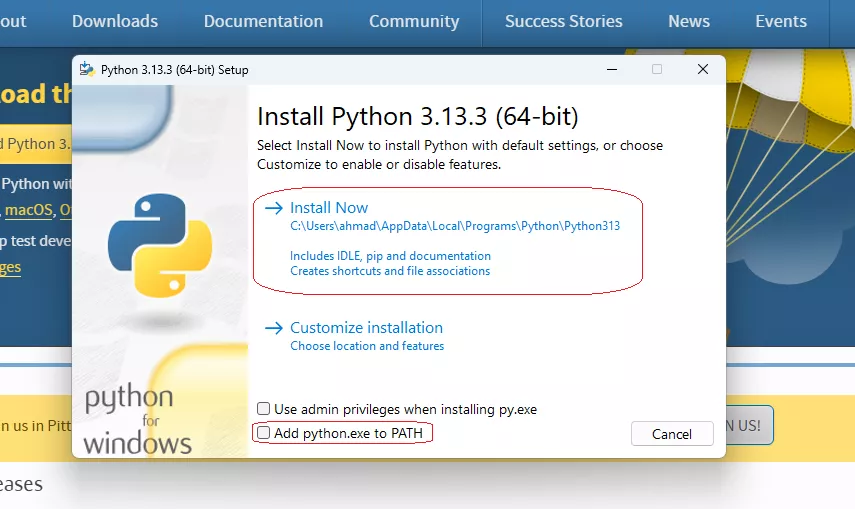The image size is (855, 509).
Task: Click 'Includes IDLE, pip and documentation' text
Action: (x=390, y=256)
